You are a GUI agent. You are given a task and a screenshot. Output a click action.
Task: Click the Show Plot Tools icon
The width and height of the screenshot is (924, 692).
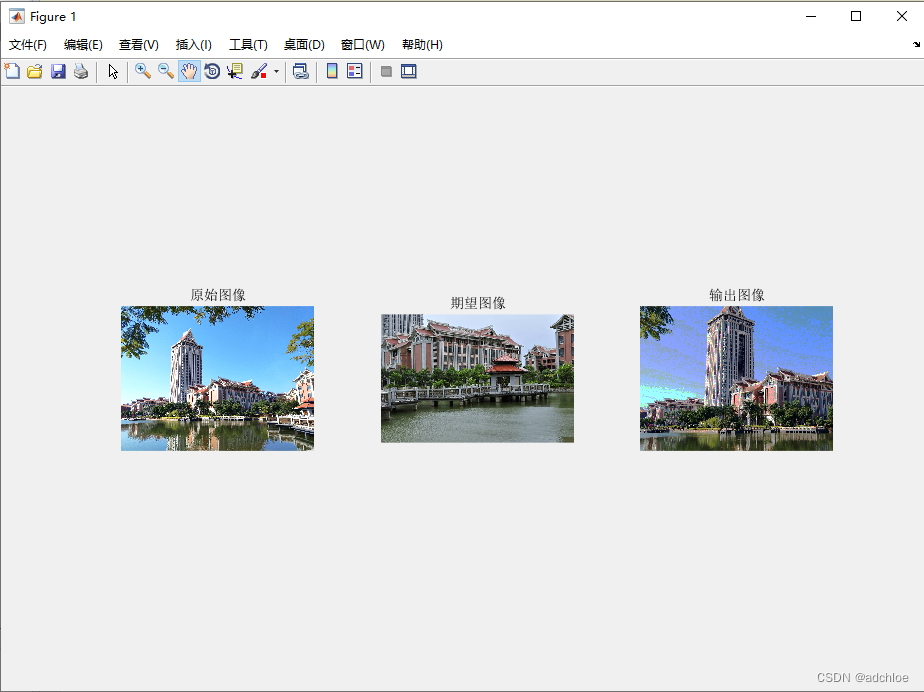click(409, 71)
